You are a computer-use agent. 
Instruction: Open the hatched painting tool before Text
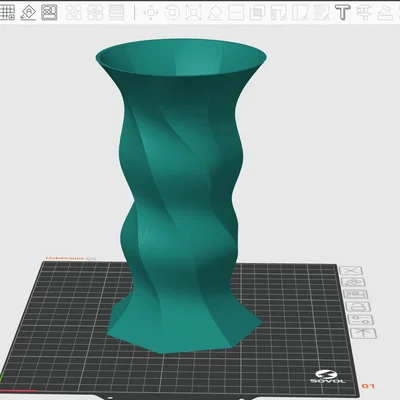321,12
